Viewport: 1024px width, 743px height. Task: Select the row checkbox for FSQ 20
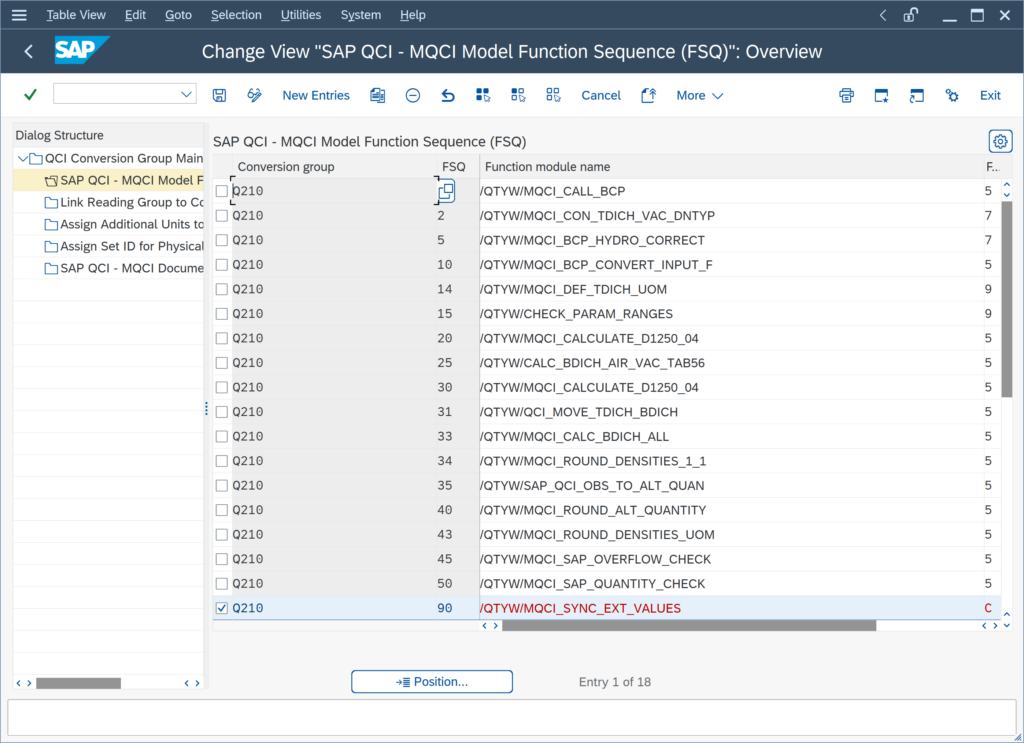(x=222, y=338)
